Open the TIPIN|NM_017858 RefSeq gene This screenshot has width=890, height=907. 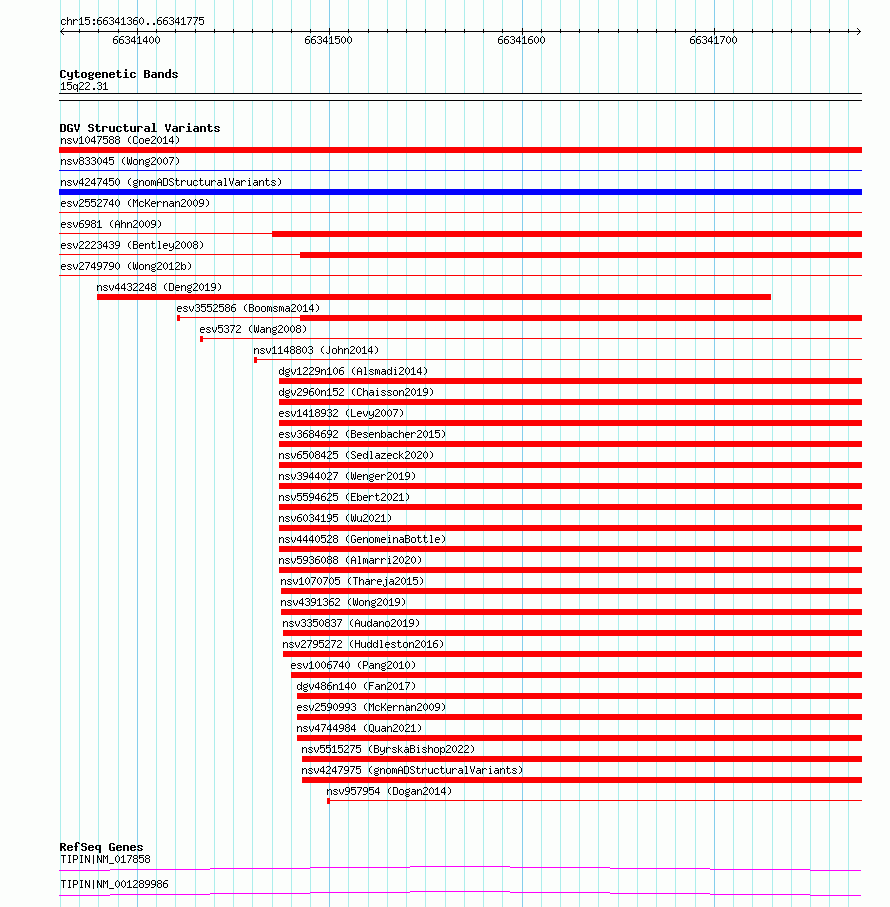coord(105,859)
